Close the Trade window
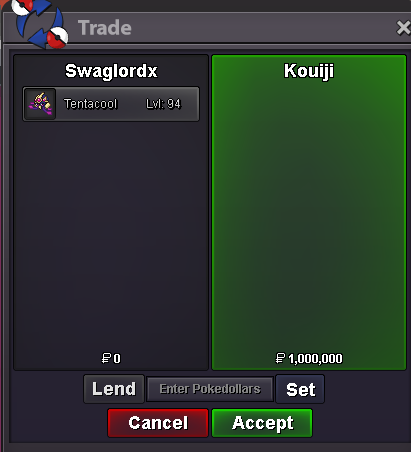 coord(403,28)
